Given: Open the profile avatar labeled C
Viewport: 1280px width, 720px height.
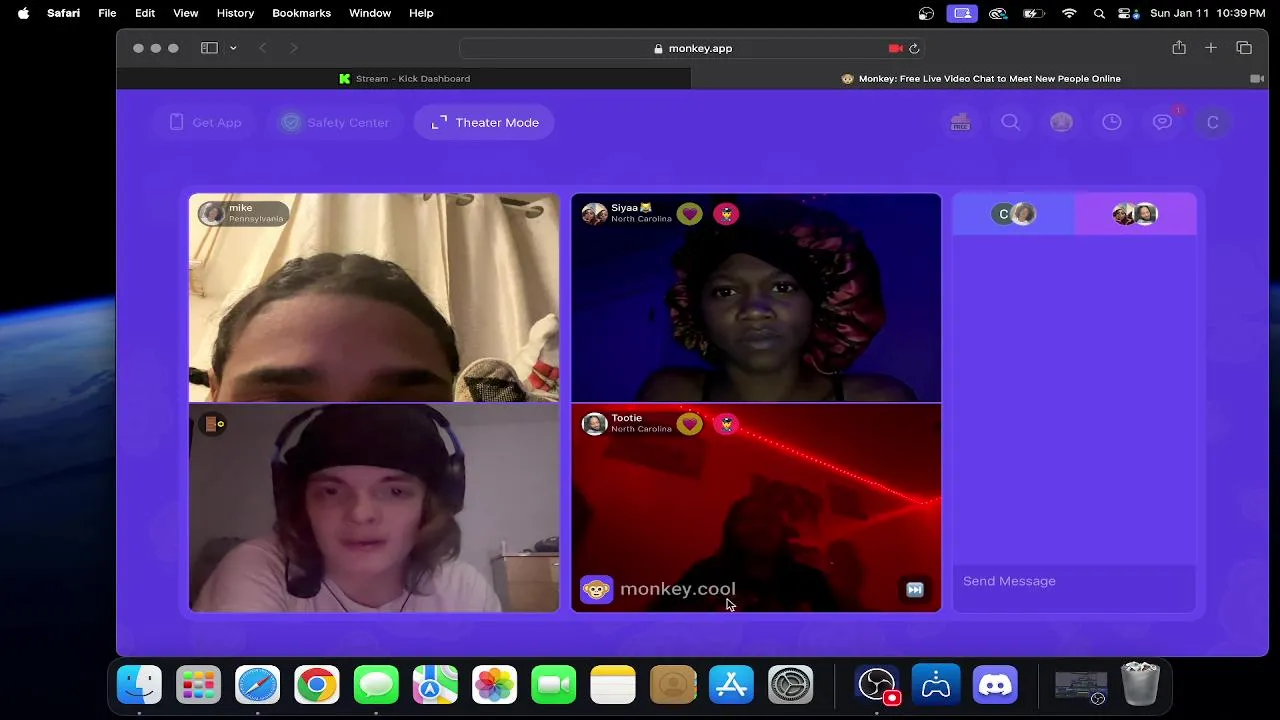Looking at the screenshot, I should point(1213,122).
